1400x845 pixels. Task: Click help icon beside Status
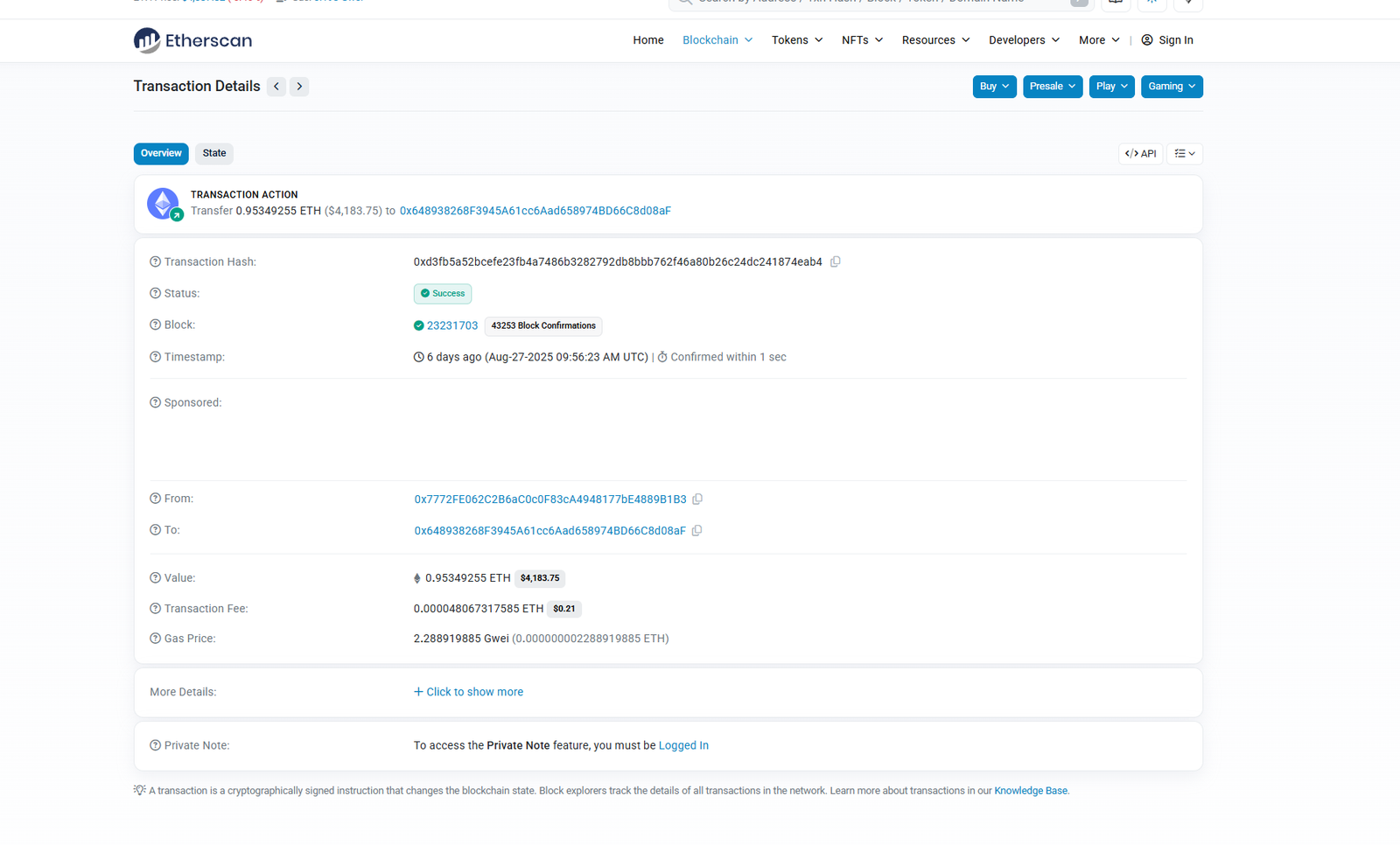tap(155, 293)
